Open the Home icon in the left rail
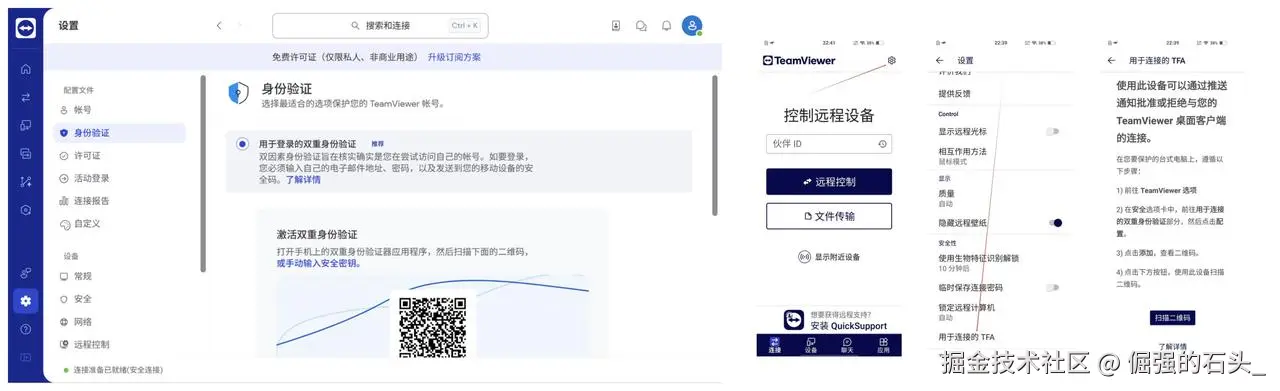This screenshot has width=1280, height=391. 26,69
